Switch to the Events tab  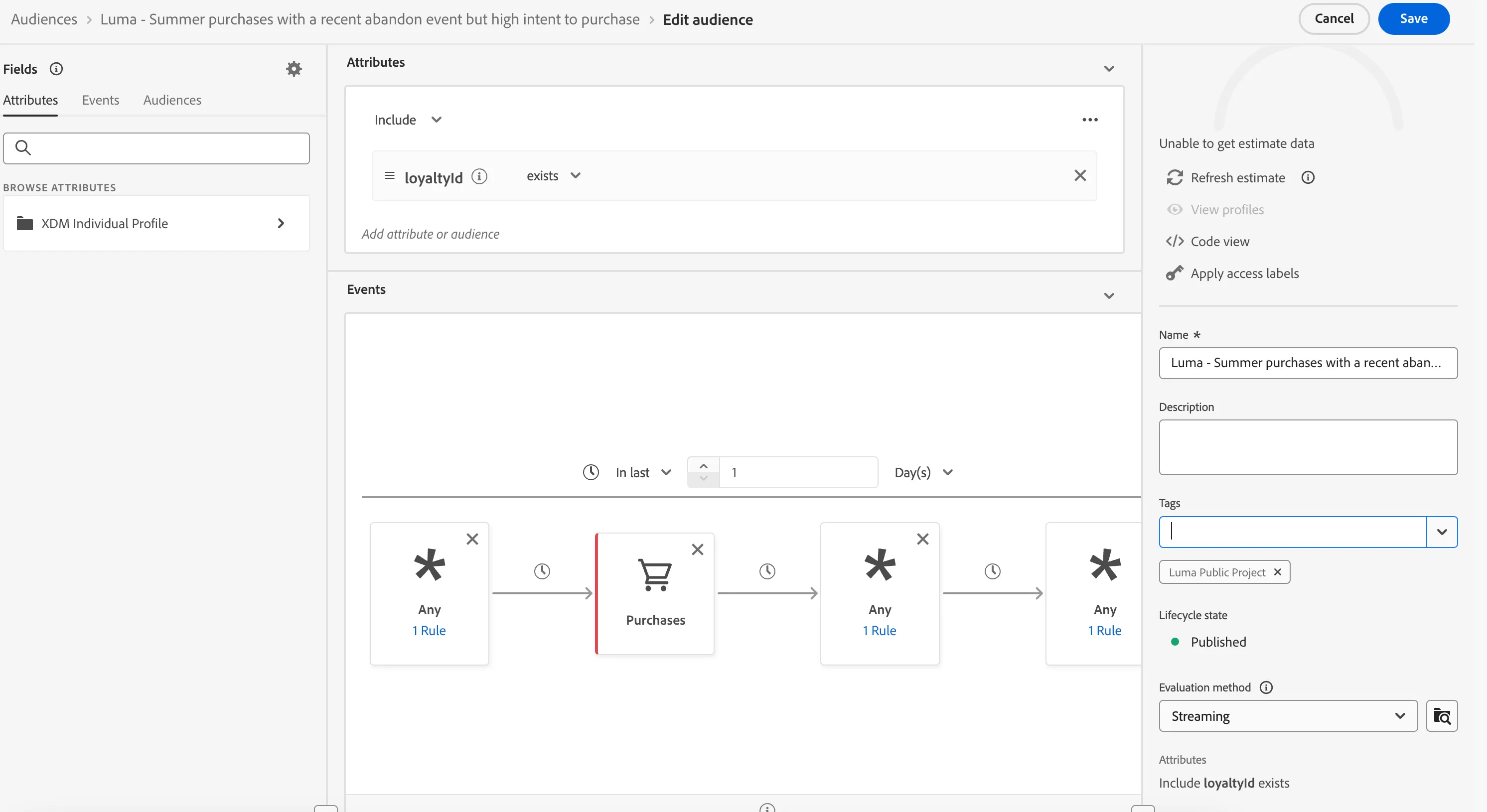101,100
